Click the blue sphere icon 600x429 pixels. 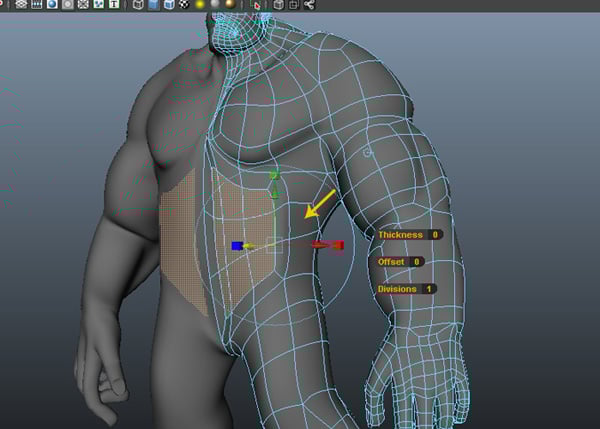click(52, 5)
